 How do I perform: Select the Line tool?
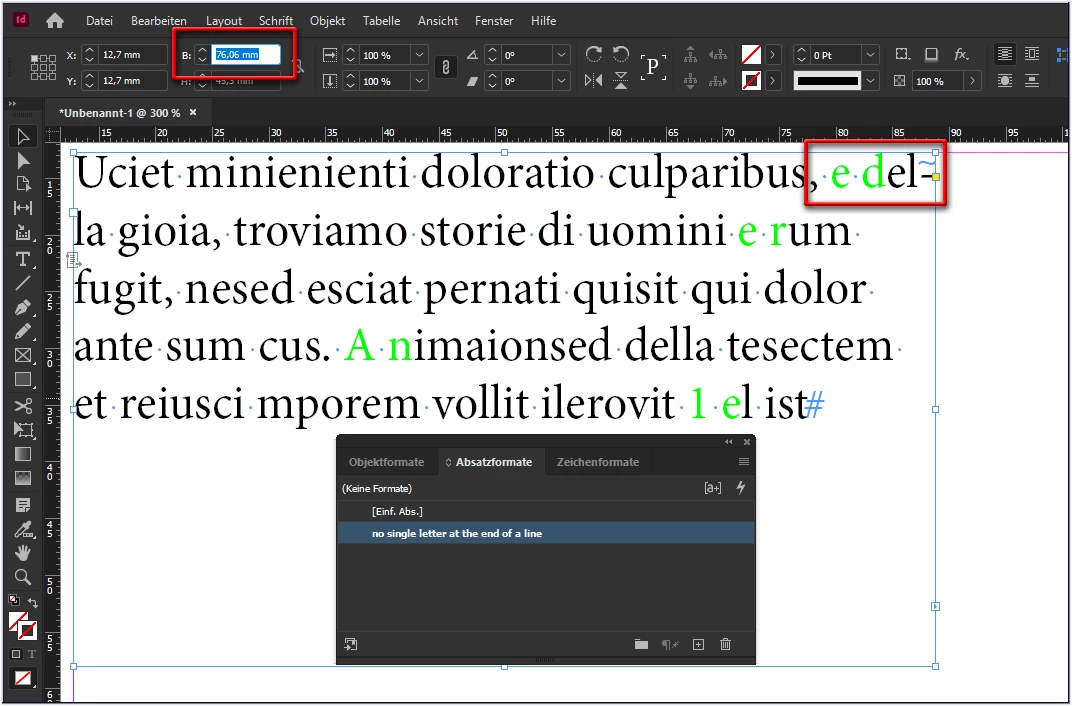[x=23, y=283]
